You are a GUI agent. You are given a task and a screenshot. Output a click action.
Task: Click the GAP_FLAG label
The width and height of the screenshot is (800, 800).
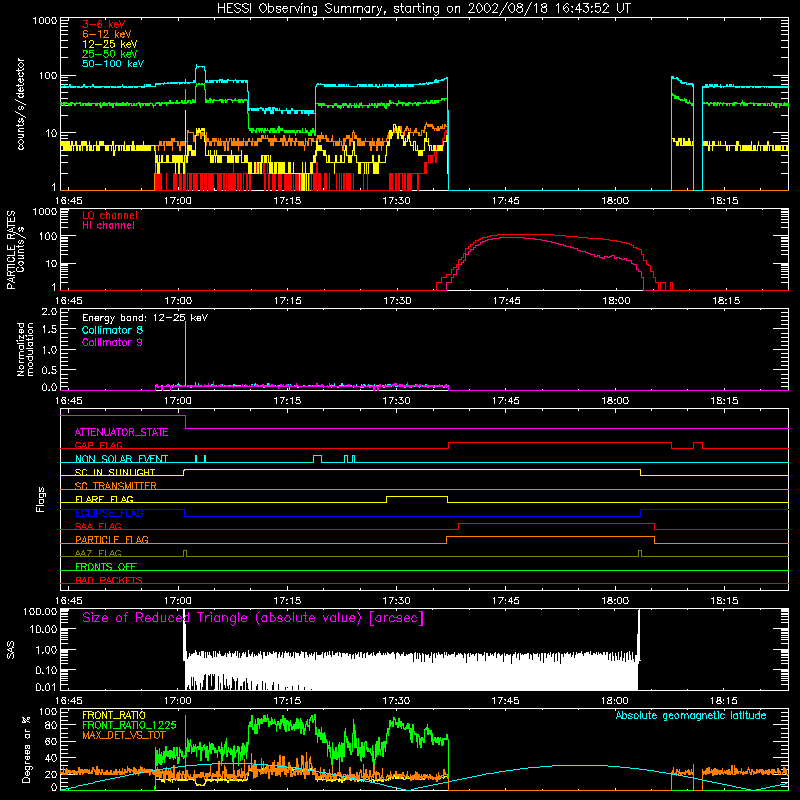98,445
